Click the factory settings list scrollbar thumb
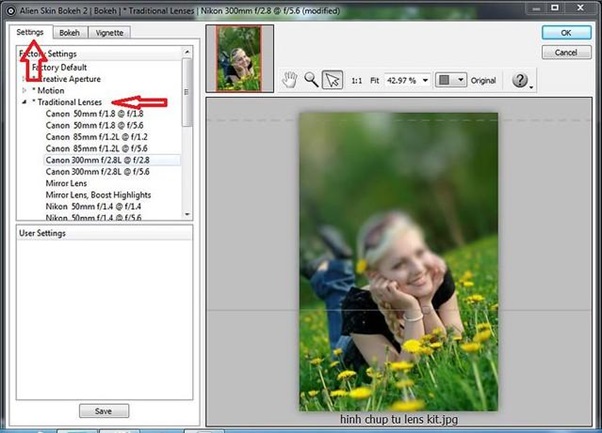Viewport: 602px width, 433px height. [x=187, y=92]
